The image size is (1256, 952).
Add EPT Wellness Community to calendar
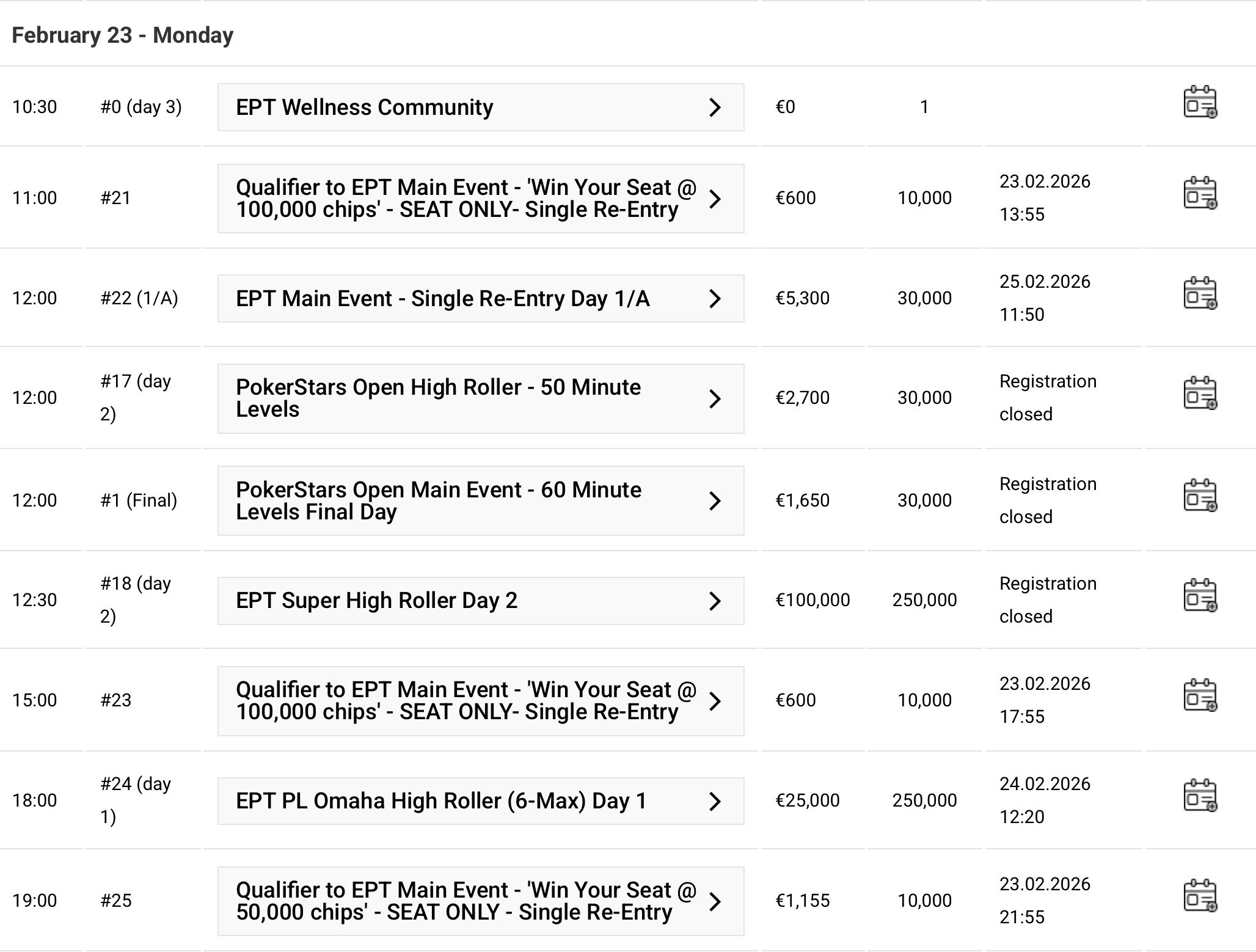pos(1200,102)
